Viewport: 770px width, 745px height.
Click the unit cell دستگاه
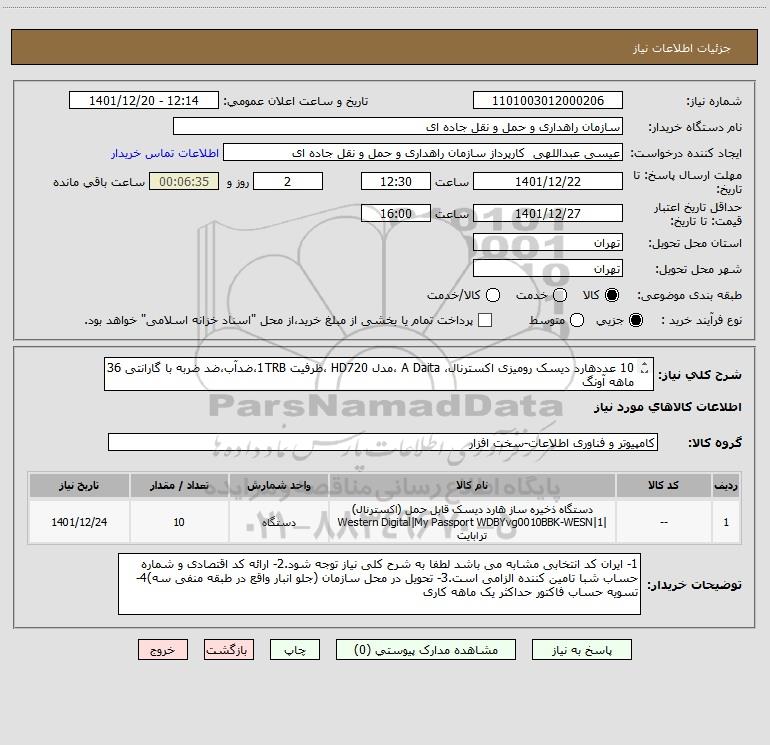278,522
